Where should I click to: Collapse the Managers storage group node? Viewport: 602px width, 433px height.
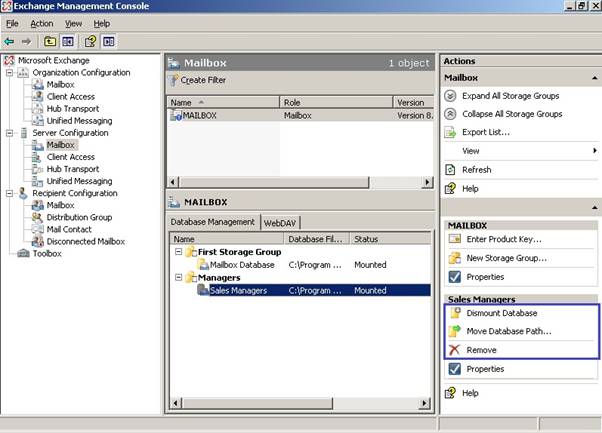point(178,277)
